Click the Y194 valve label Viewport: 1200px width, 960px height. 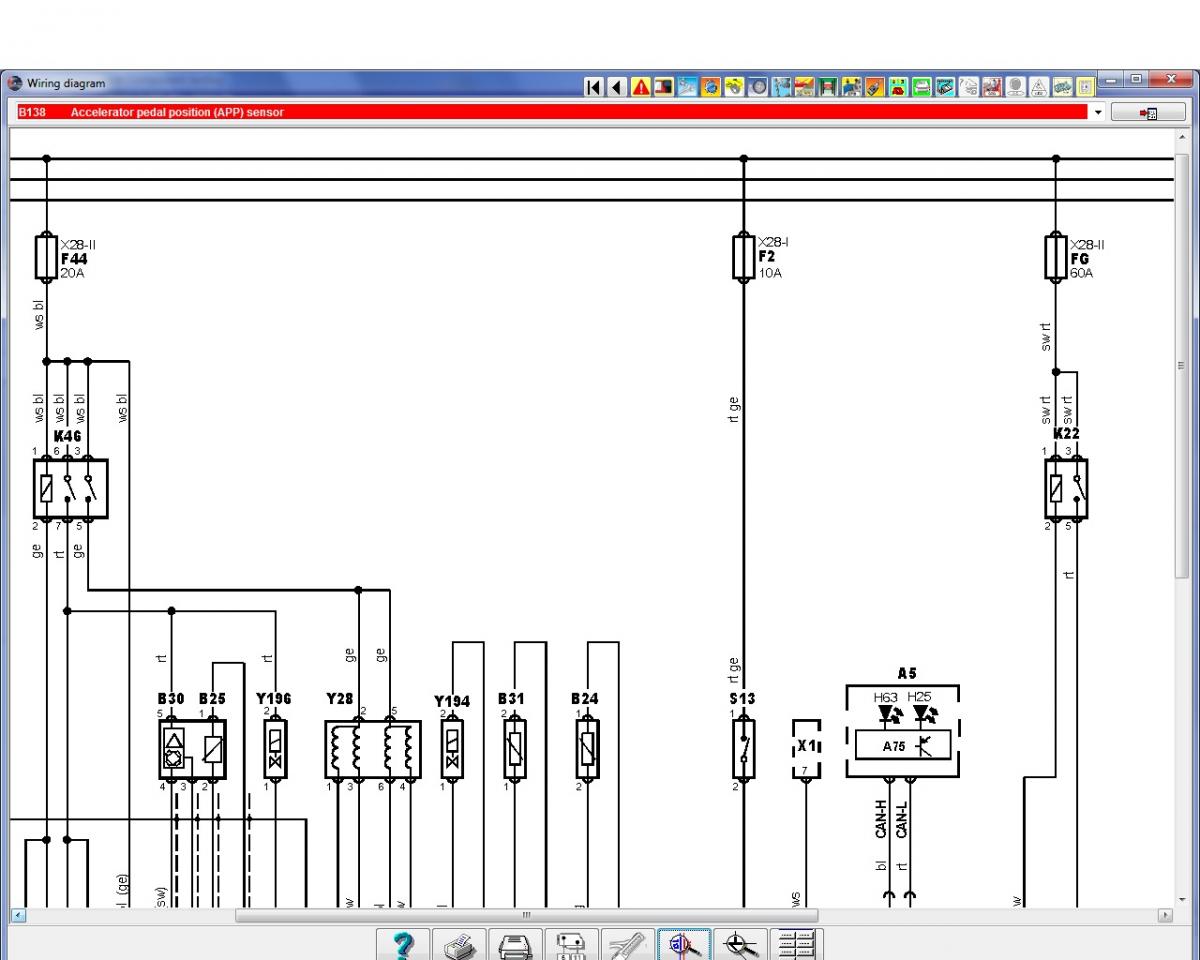(452, 701)
